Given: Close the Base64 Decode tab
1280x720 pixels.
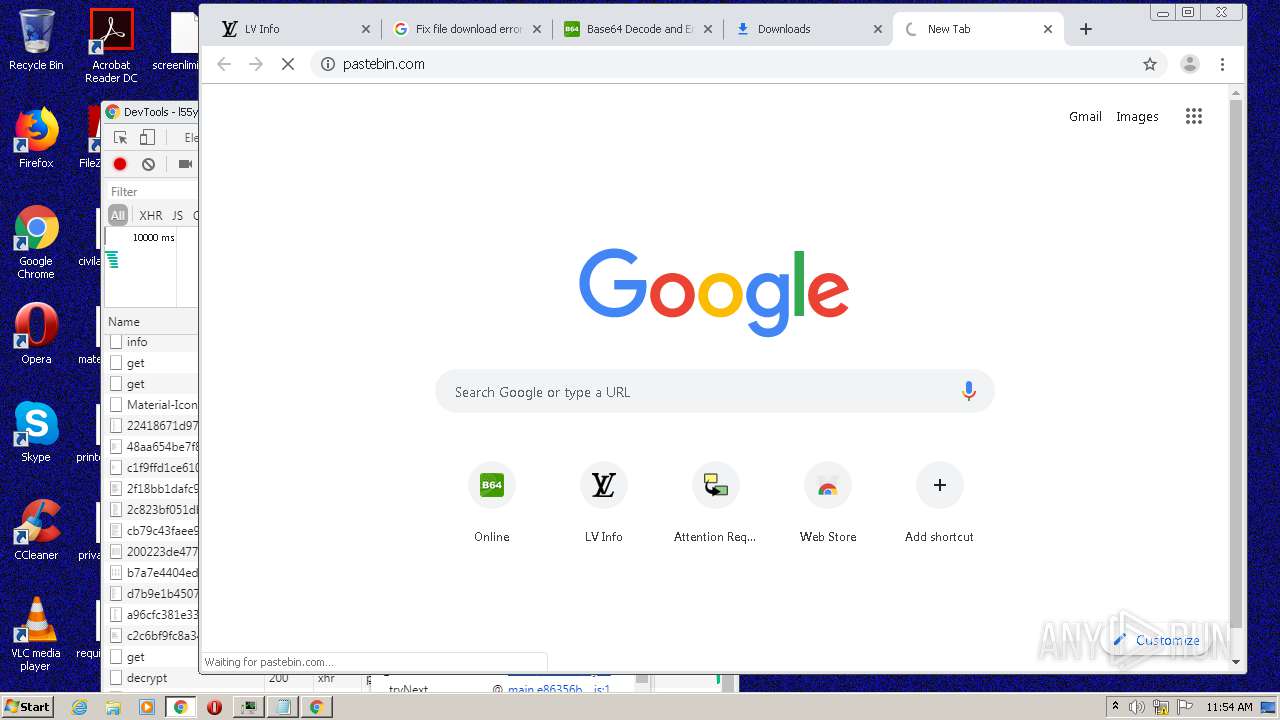Looking at the screenshot, I should 708,29.
